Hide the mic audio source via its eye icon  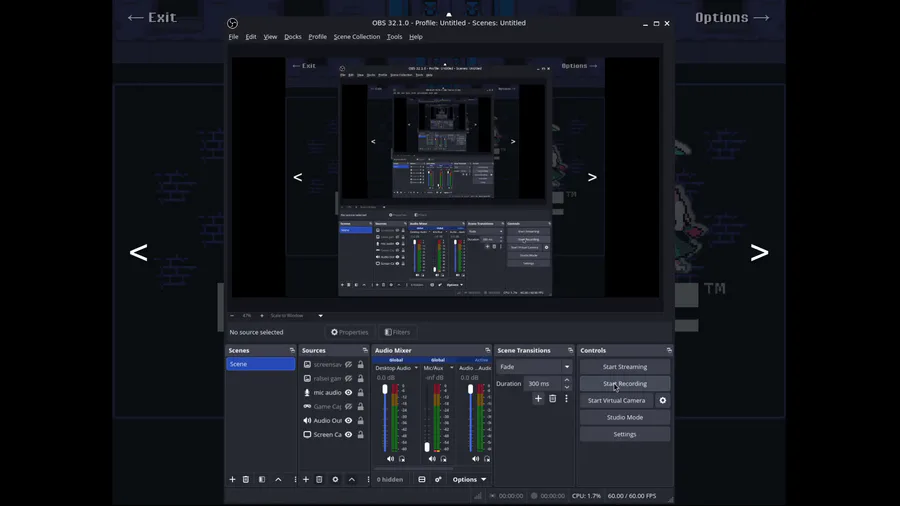click(x=348, y=392)
